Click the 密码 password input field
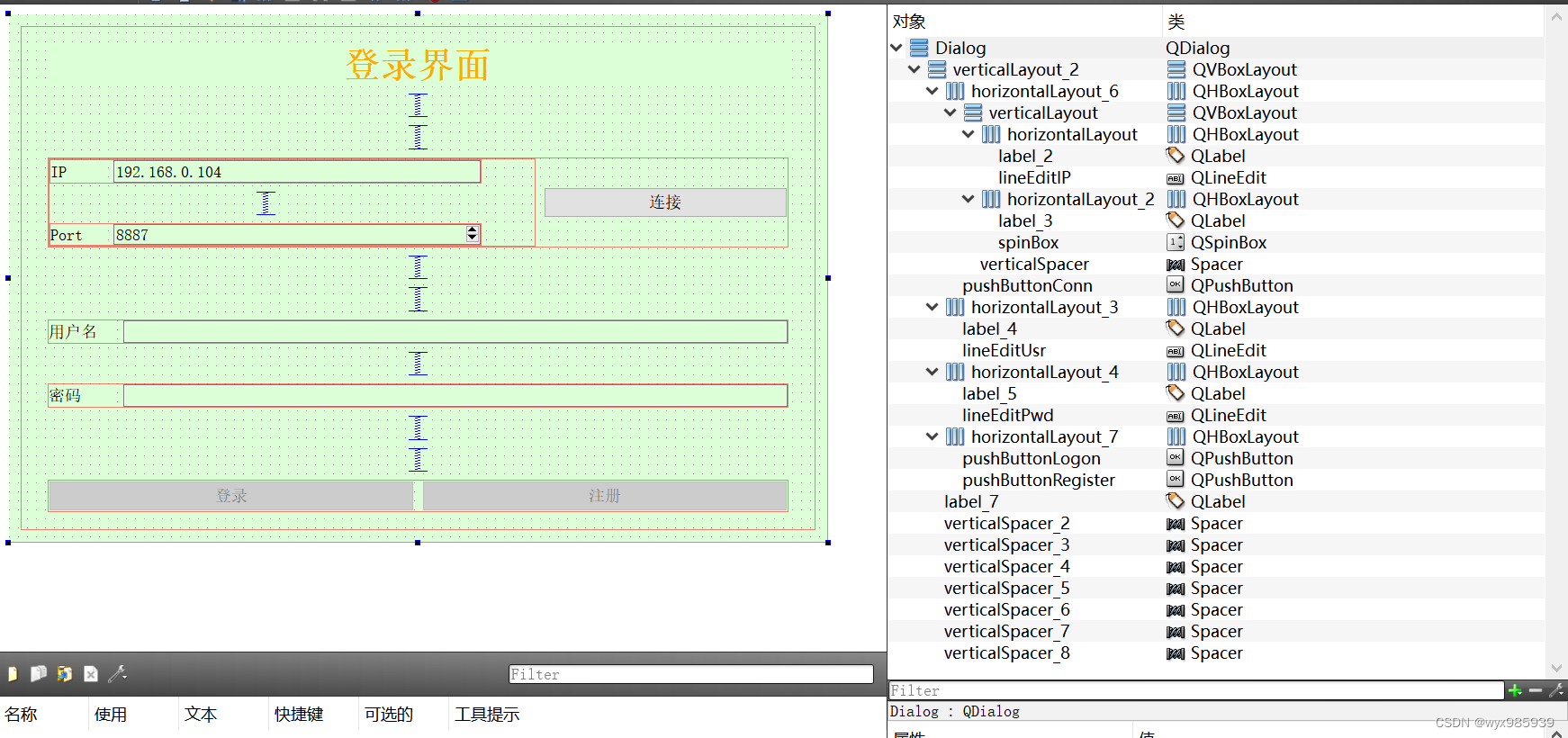The height and width of the screenshot is (738, 1568). [x=455, y=396]
